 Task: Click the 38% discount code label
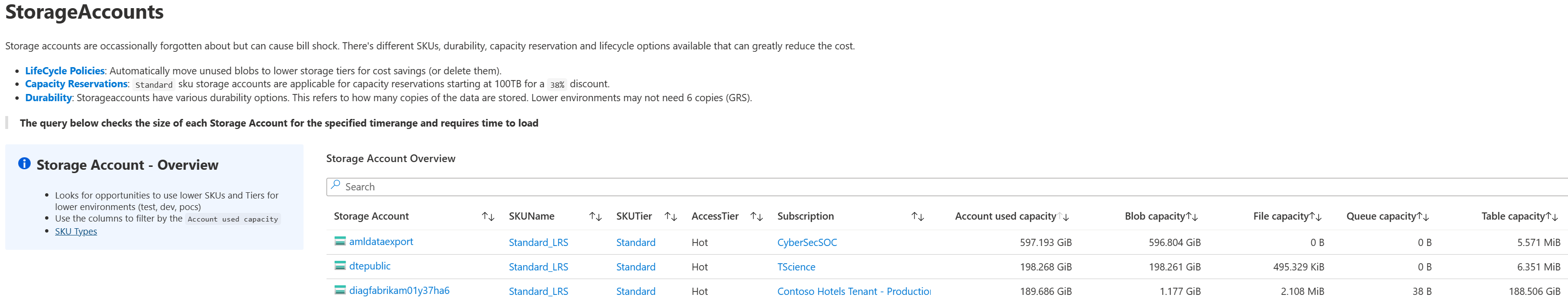pos(557,85)
